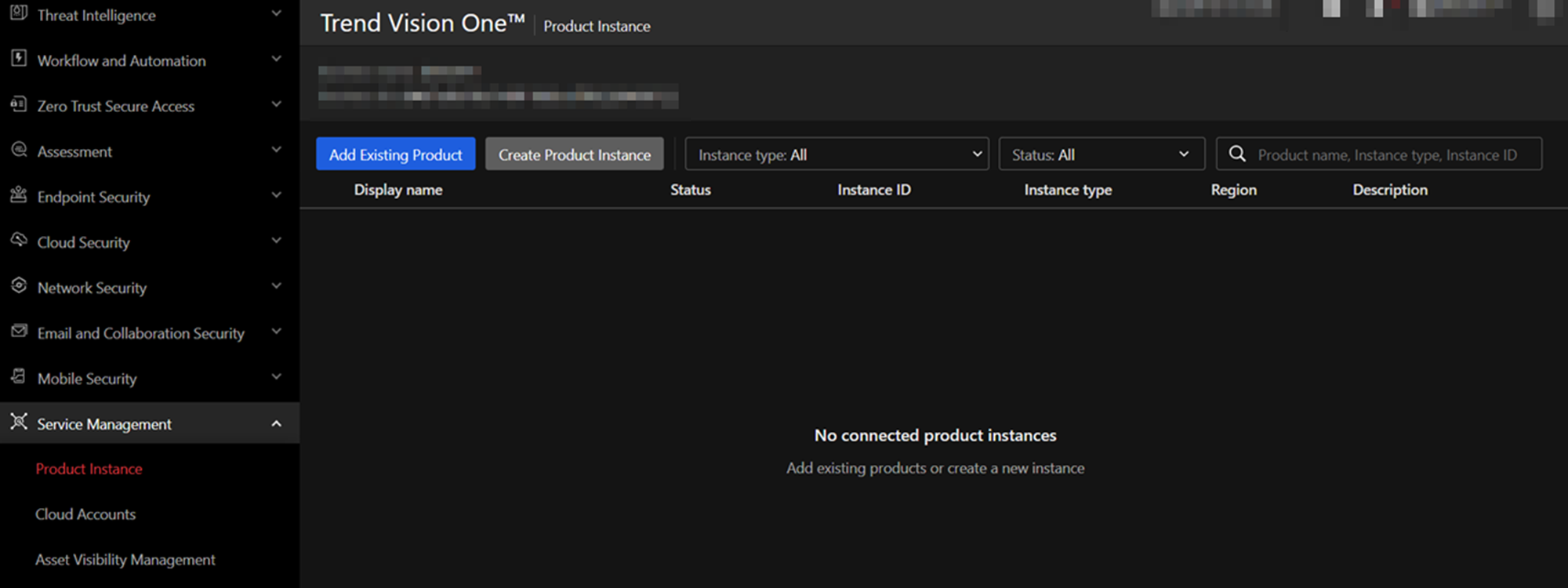This screenshot has height=588, width=1568.
Task: Collapse the Service Management section chevron
Action: pos(276,424)
